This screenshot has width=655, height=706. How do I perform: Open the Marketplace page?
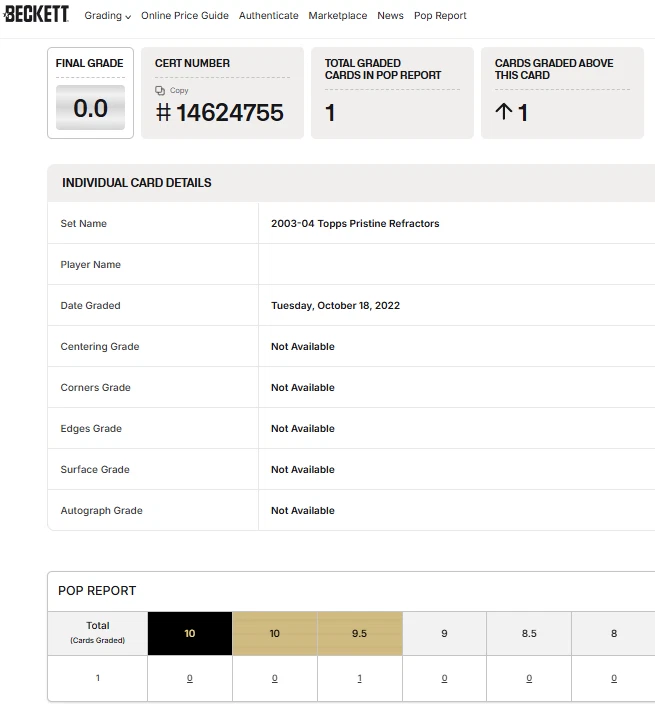point(338,16)
